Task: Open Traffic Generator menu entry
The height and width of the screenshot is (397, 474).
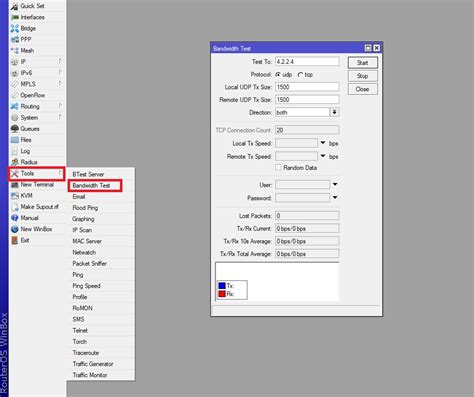Action: pos(93,364)
